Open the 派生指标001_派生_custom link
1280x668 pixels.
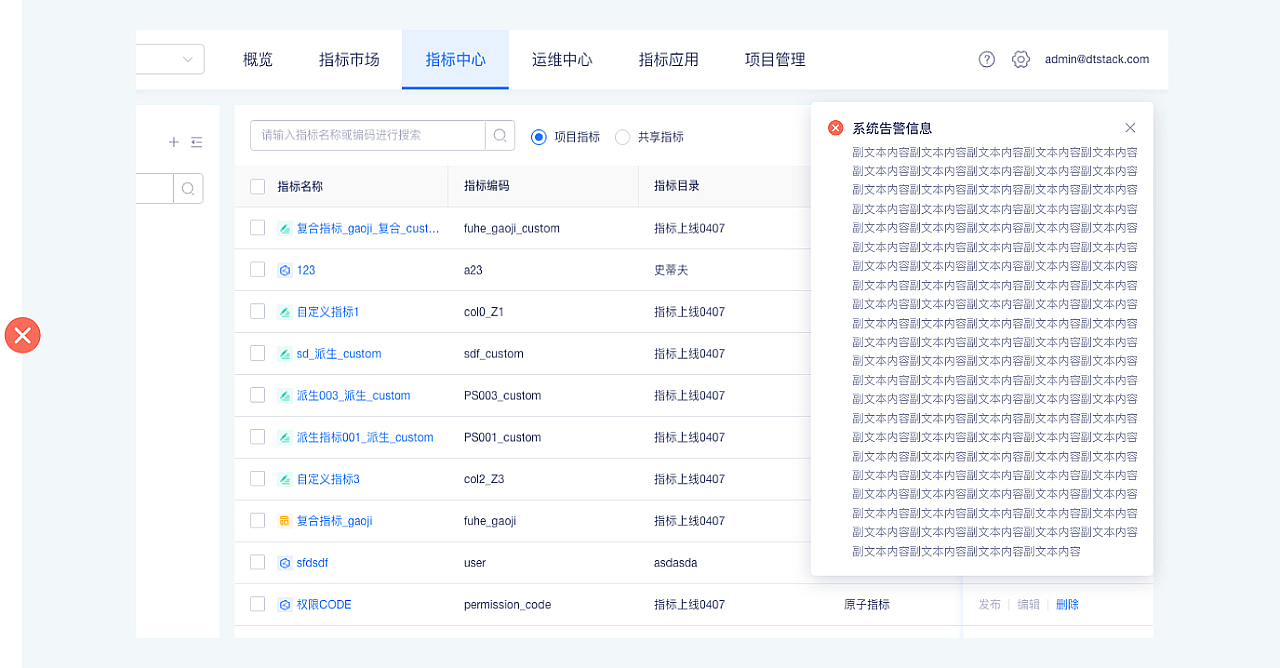[365, 437]
